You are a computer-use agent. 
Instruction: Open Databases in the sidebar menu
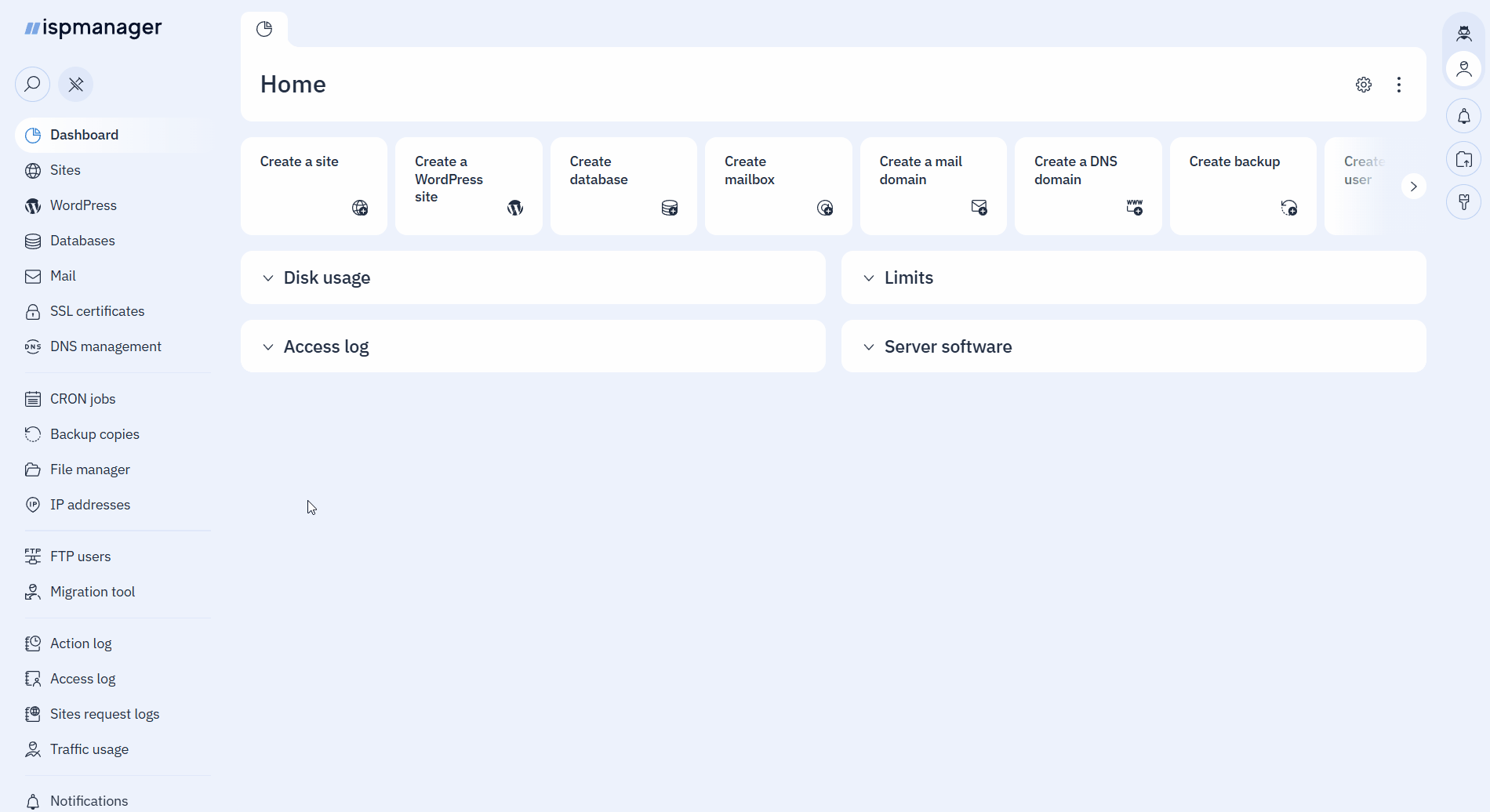82,241
